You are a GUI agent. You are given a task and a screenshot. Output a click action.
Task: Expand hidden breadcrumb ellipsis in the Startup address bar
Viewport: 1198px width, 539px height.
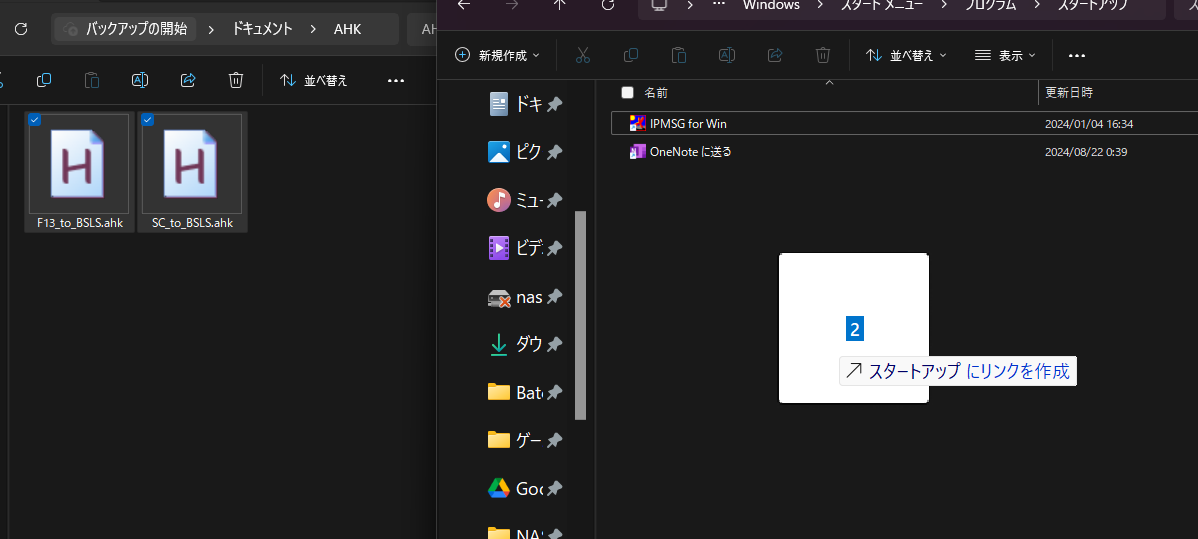718,5
